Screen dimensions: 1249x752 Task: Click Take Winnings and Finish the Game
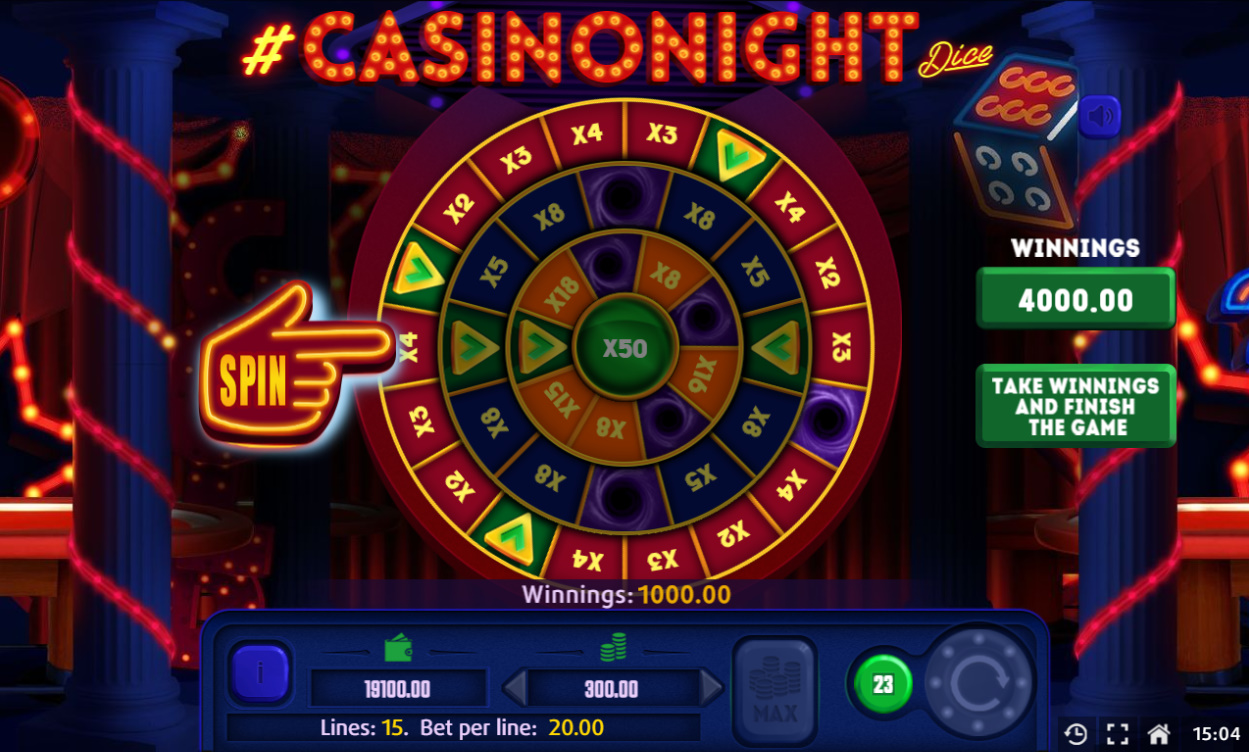1075,406
